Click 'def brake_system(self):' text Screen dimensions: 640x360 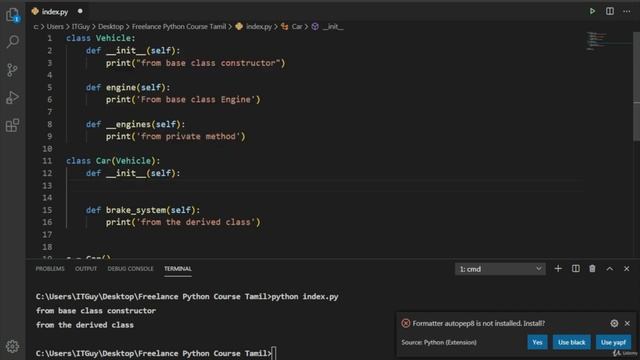[143, 210]
